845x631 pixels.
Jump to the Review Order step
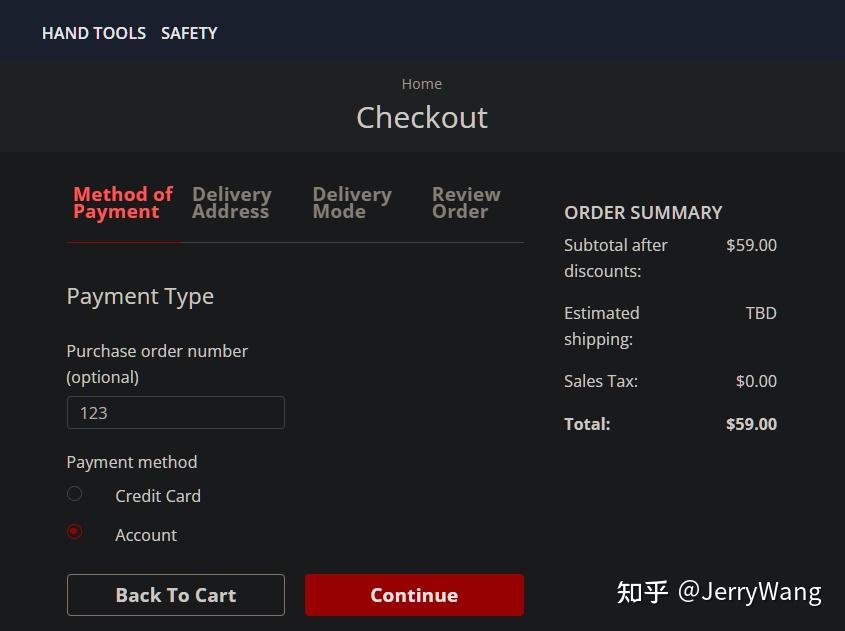(466, 203)
